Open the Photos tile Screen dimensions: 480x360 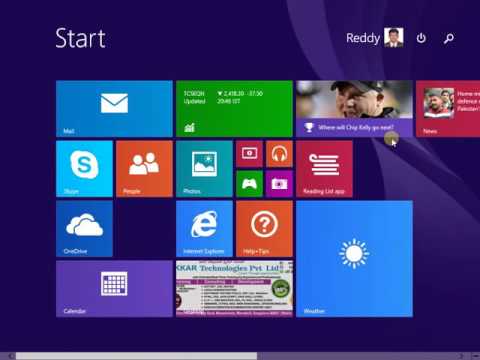(204, 169)
